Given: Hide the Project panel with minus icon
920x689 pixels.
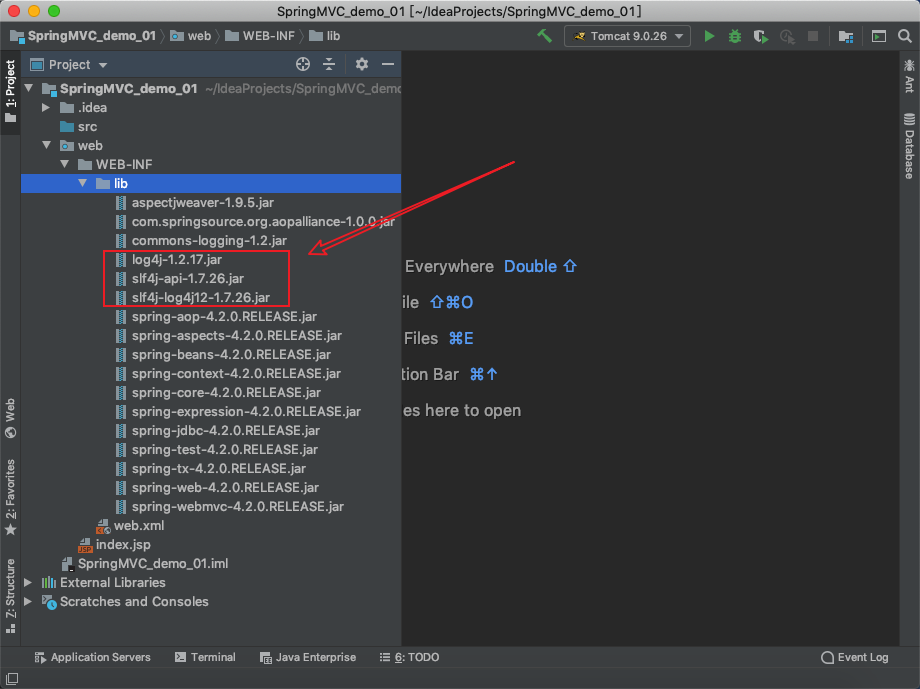Looking at the screenshot, I should [x=388, y=64].
